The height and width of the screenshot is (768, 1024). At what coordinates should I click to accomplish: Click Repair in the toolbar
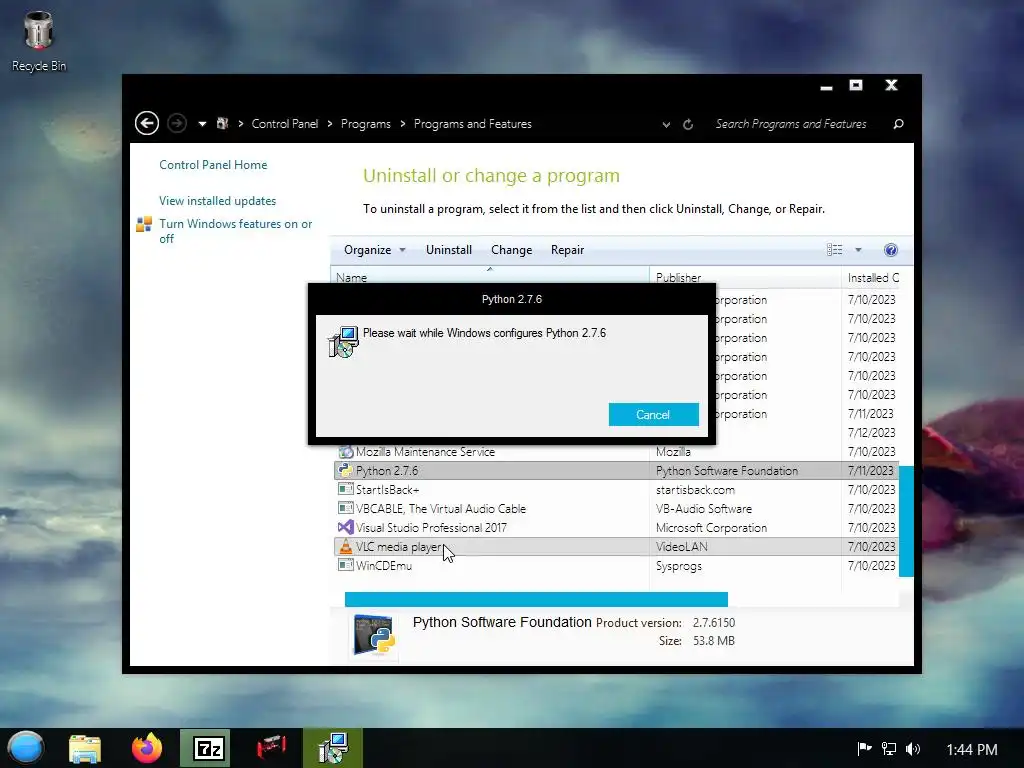pos(568,250)
